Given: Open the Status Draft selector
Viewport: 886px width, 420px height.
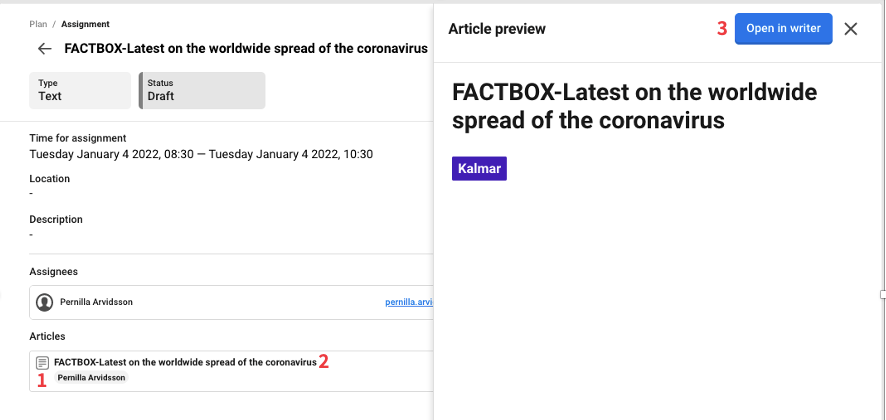Looking at the screenshot, I should point(202,90).
